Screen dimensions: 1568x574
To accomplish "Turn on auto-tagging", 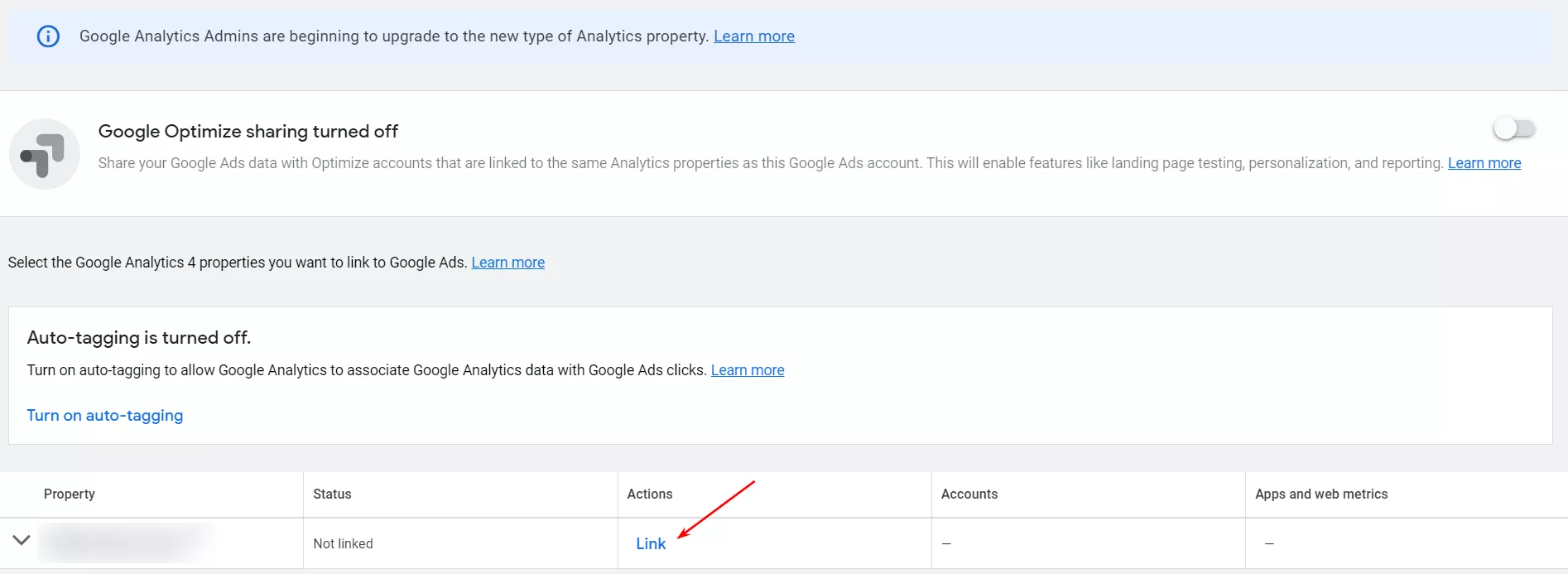I will [x=105, y=416].
